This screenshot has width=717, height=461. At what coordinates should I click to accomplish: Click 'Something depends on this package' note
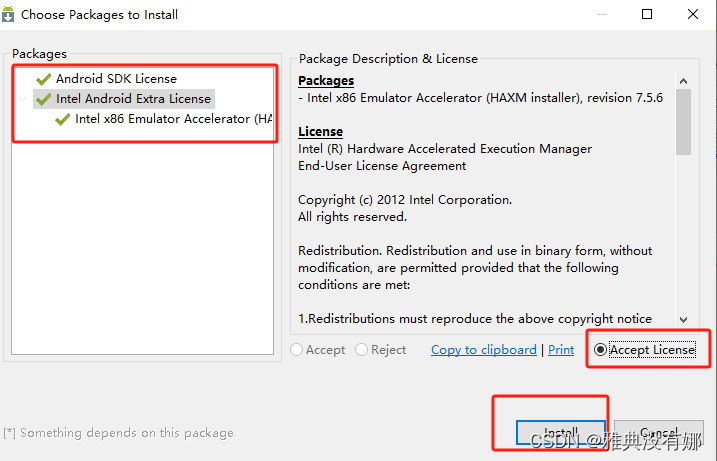pyautogui.click(x=118, y=433)
